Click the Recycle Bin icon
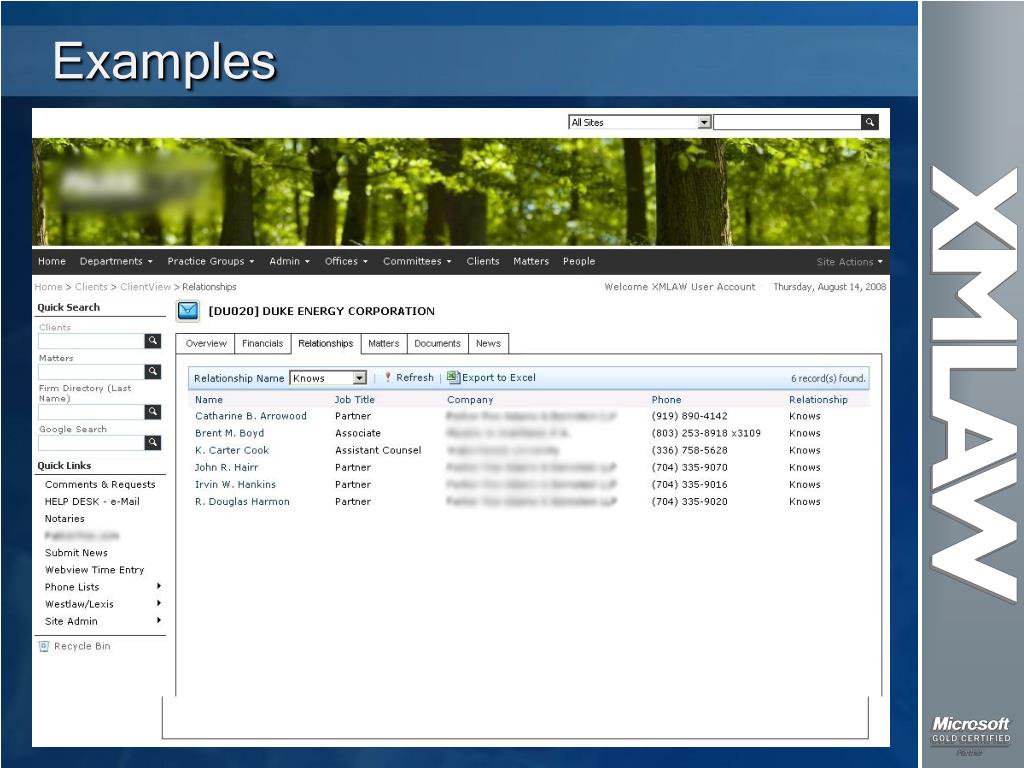The height and width of the screenshot is (768, 1024). (44, 647)
